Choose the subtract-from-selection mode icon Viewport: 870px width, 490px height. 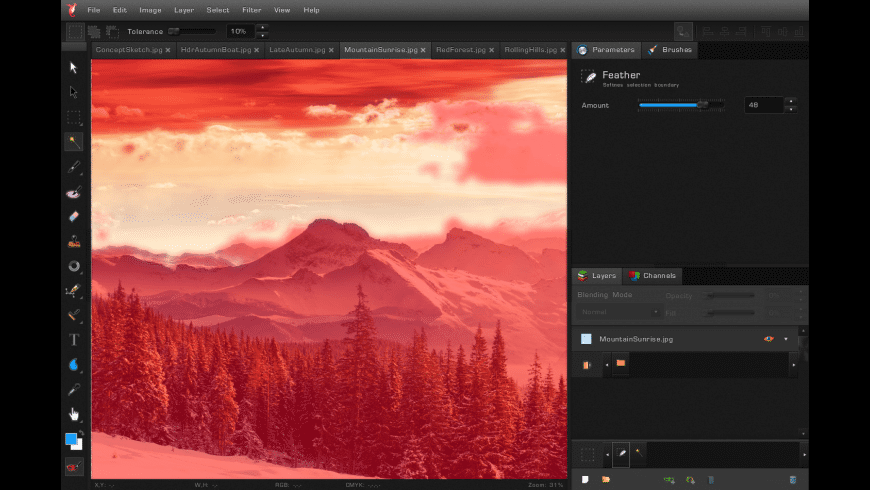click(x=113, y=32)
